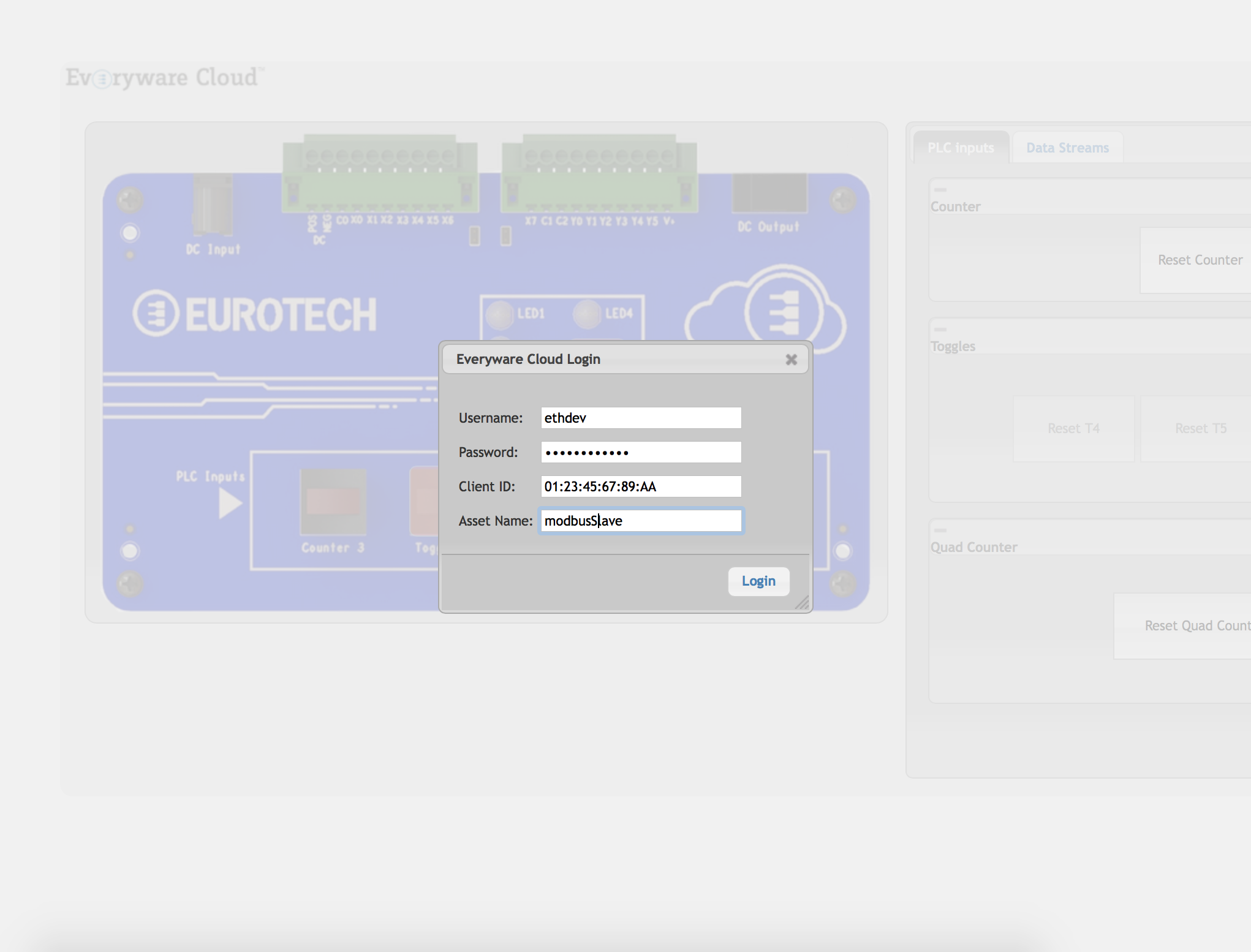Click the Reset T4 button
The image size is (1251, 952).
tap(1073, 428)
